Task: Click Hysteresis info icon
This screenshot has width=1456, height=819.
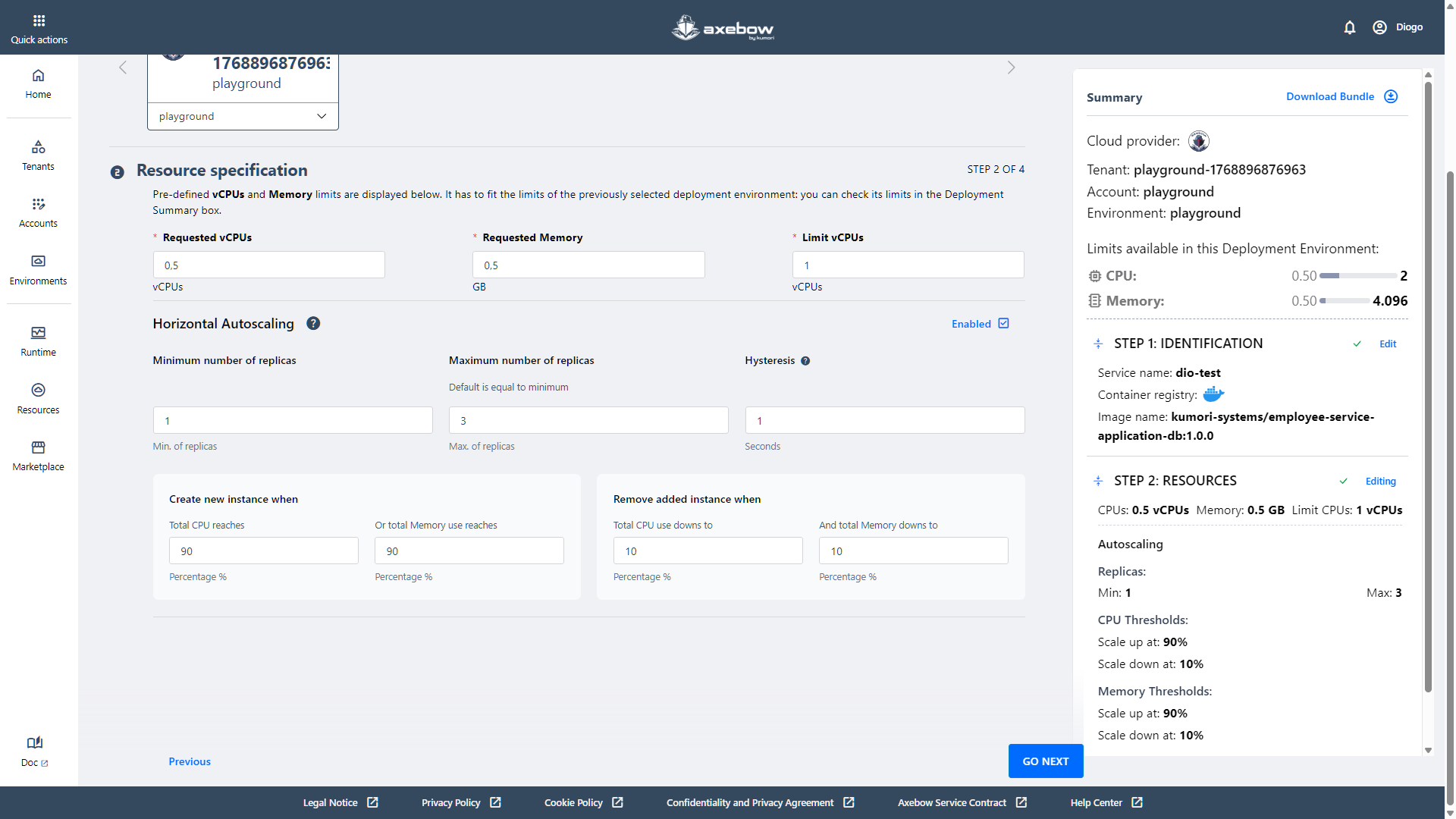Action: pyautogui.click(x=805, y=361)
